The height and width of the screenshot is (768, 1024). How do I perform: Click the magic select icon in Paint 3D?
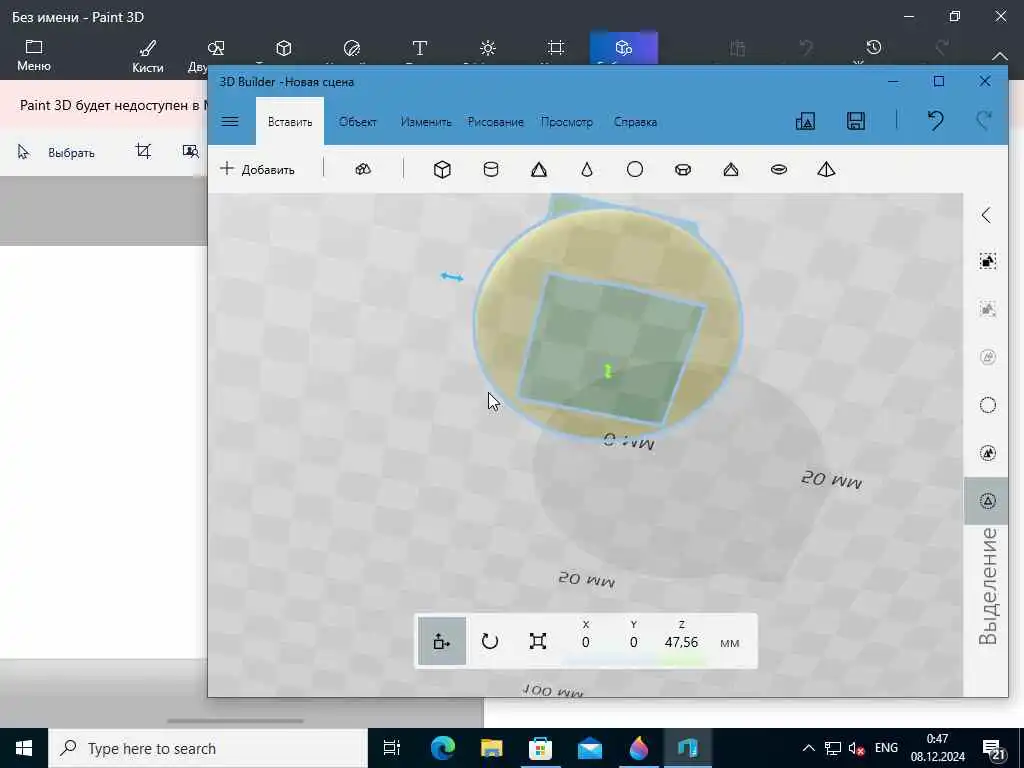click(191, 152)
